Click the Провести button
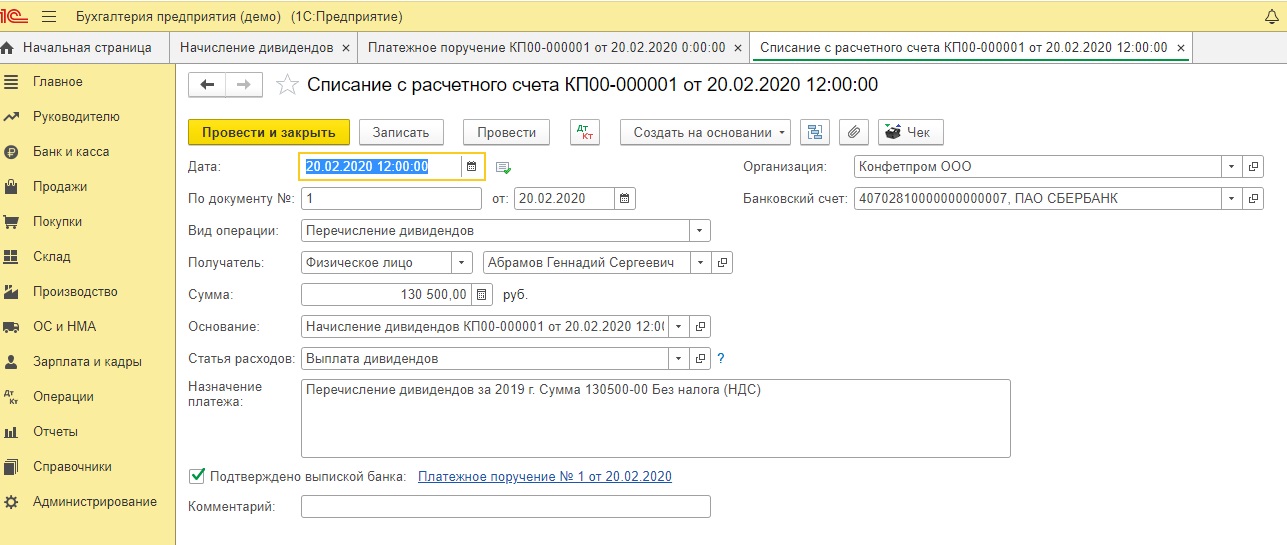This screenshot has width=1287, height=545. (x=507, y=132)
